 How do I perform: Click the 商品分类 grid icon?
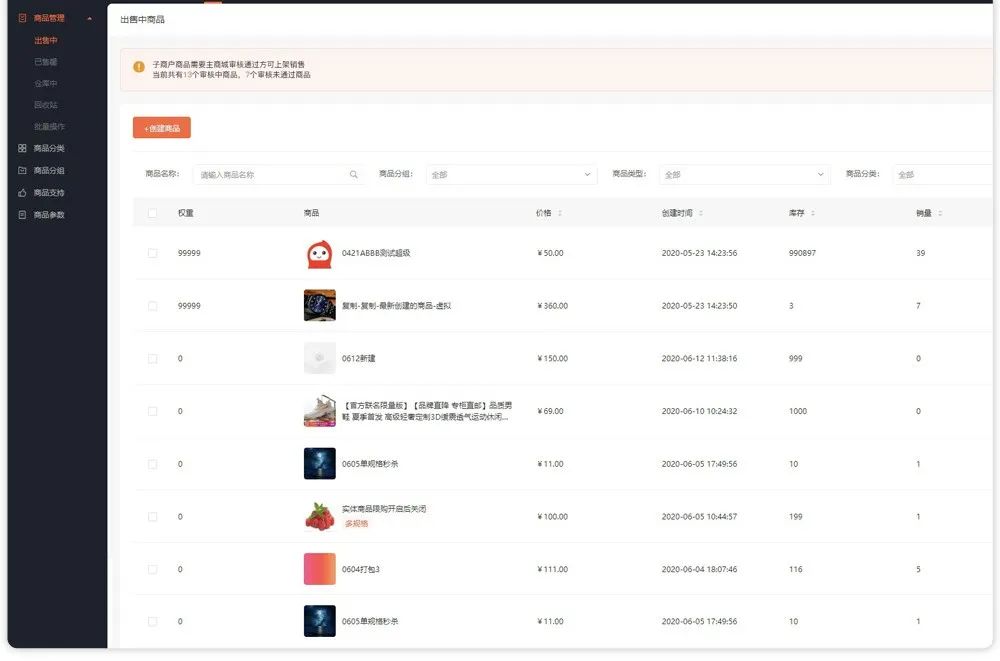(x=22, y=148)
